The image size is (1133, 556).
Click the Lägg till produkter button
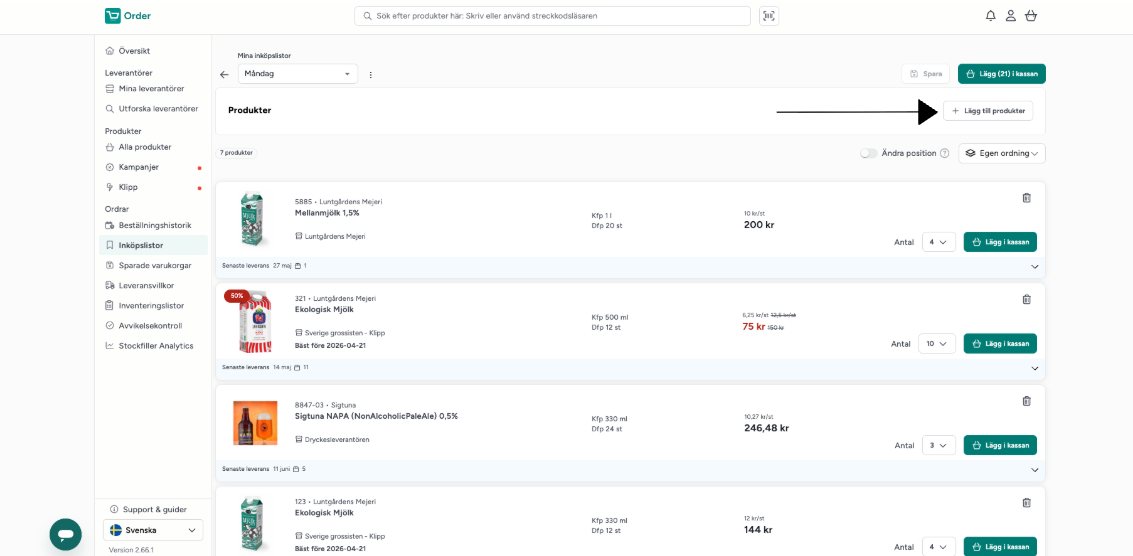click(988, 111)
